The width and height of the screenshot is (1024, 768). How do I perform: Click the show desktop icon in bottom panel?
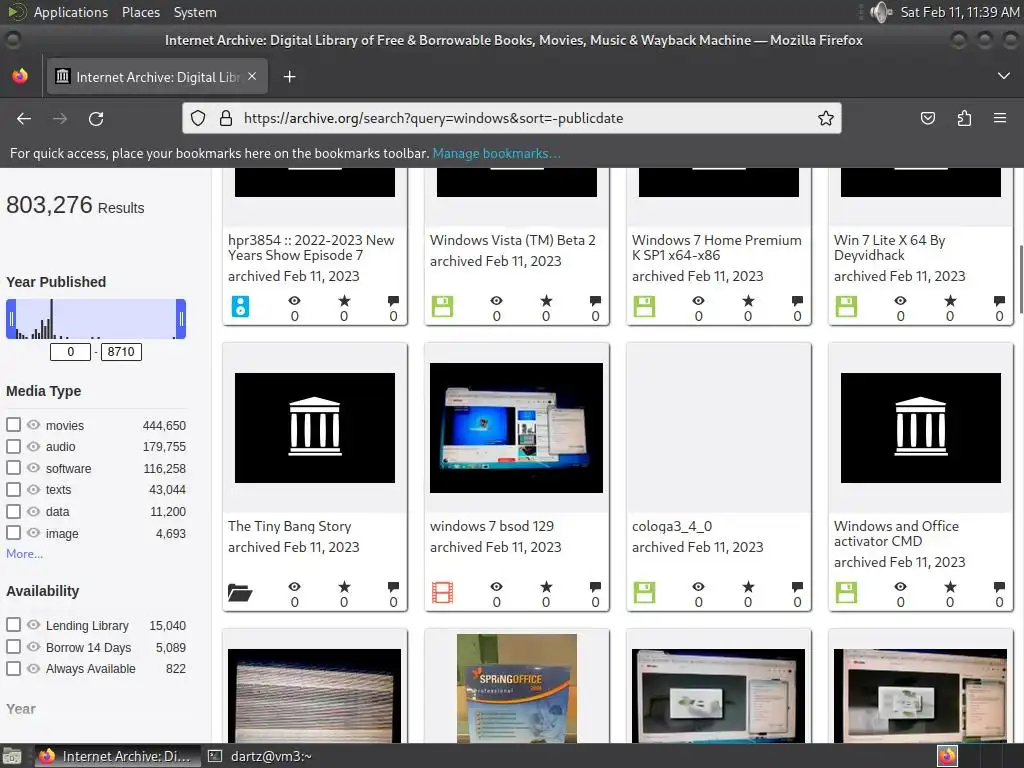pos(12,756)
